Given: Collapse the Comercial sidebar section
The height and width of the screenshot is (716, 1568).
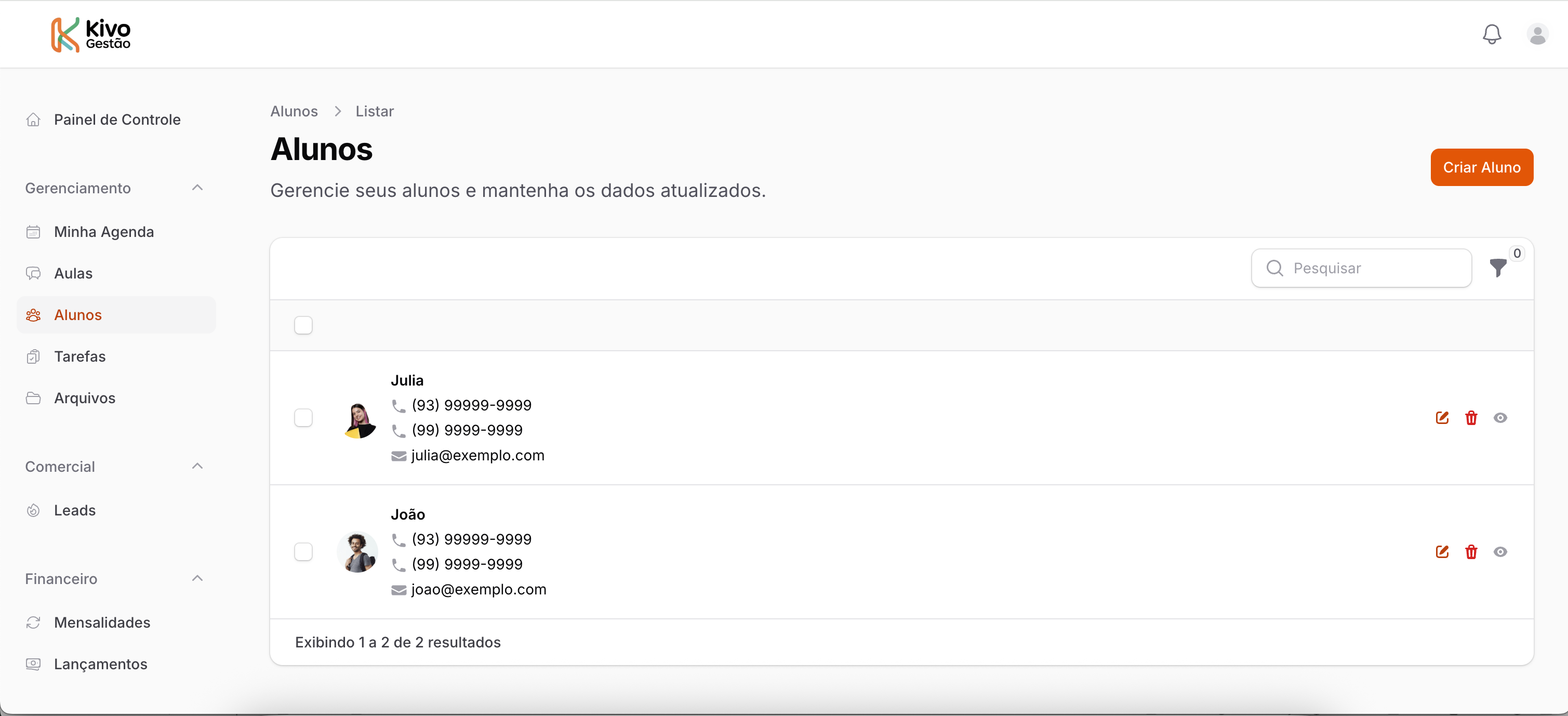Looking at the screenshot, I should tap(196, 467).
